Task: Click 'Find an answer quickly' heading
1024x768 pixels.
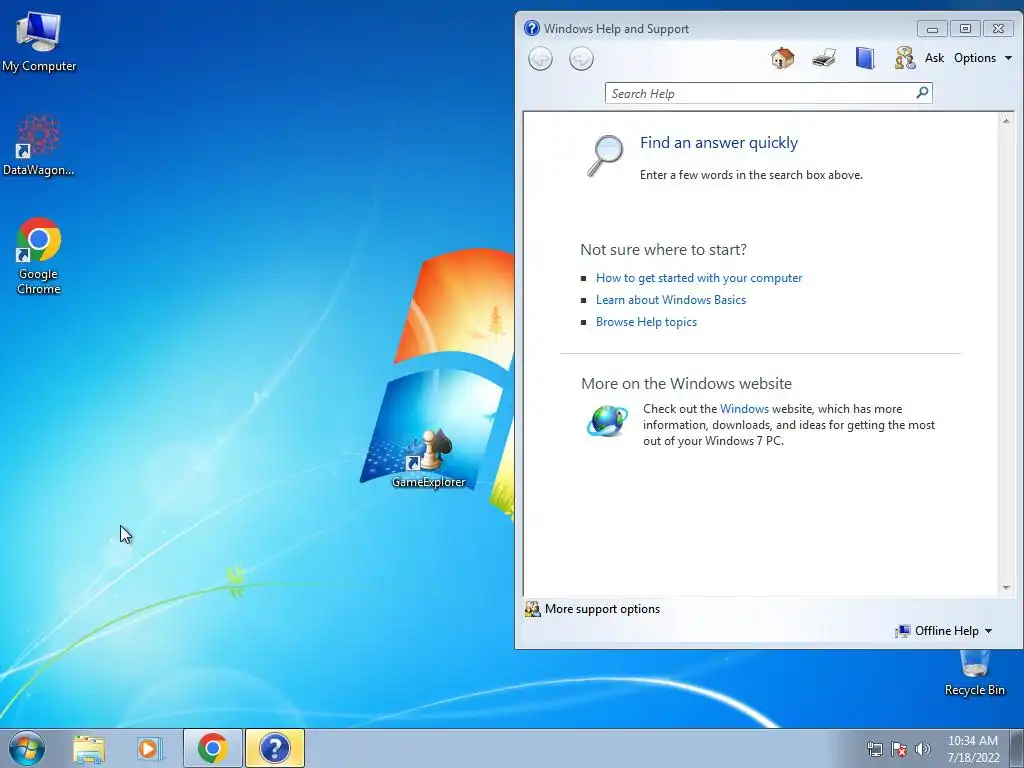Action: [x=718, y=142]
